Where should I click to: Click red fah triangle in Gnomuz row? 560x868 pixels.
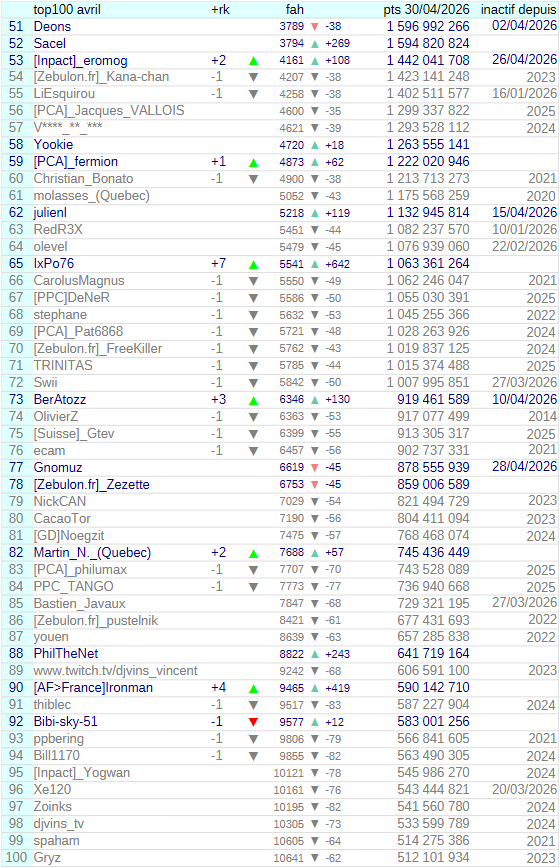click(315, 468)
